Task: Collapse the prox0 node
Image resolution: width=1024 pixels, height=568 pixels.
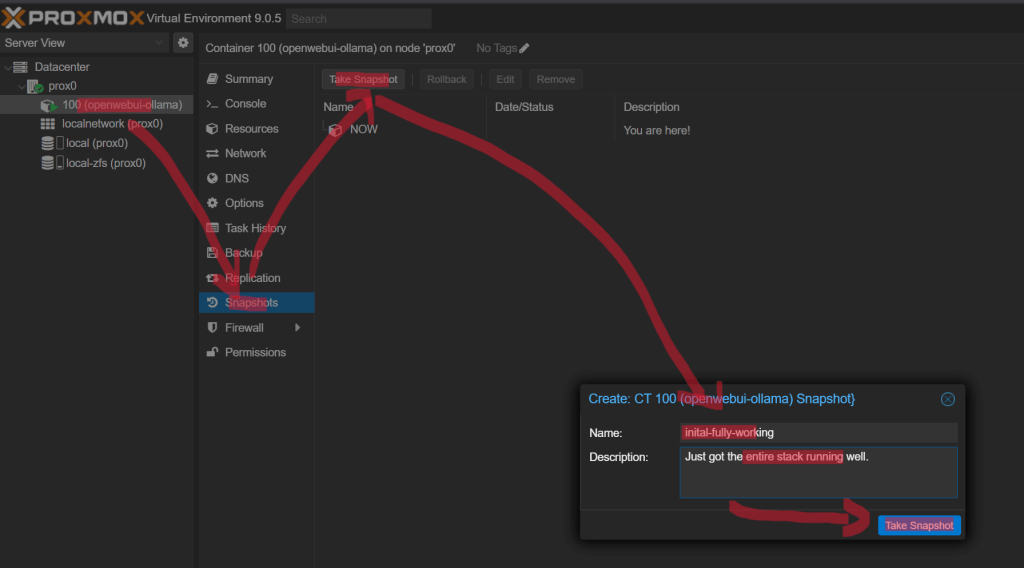Action: pyautogui.click(x=22, y=87)
